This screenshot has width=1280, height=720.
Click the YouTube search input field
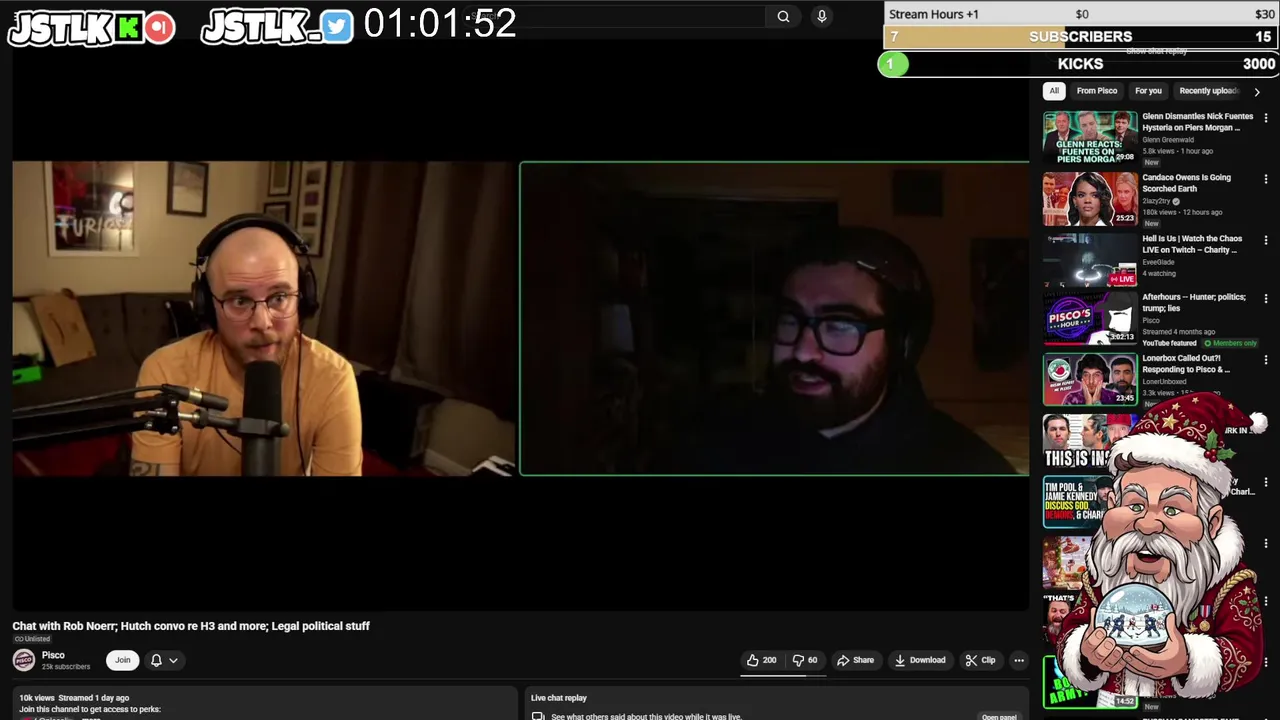(x=615, y=16)
